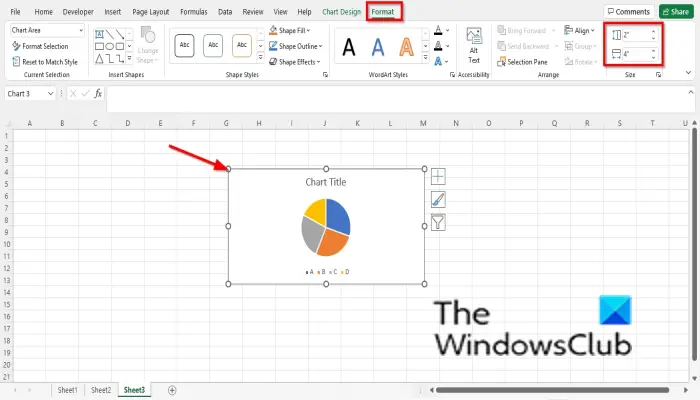Open the Sheet1 worksheet tab
Screen dimensions: 700x400
pyautogui.click(x=67, y=390)
